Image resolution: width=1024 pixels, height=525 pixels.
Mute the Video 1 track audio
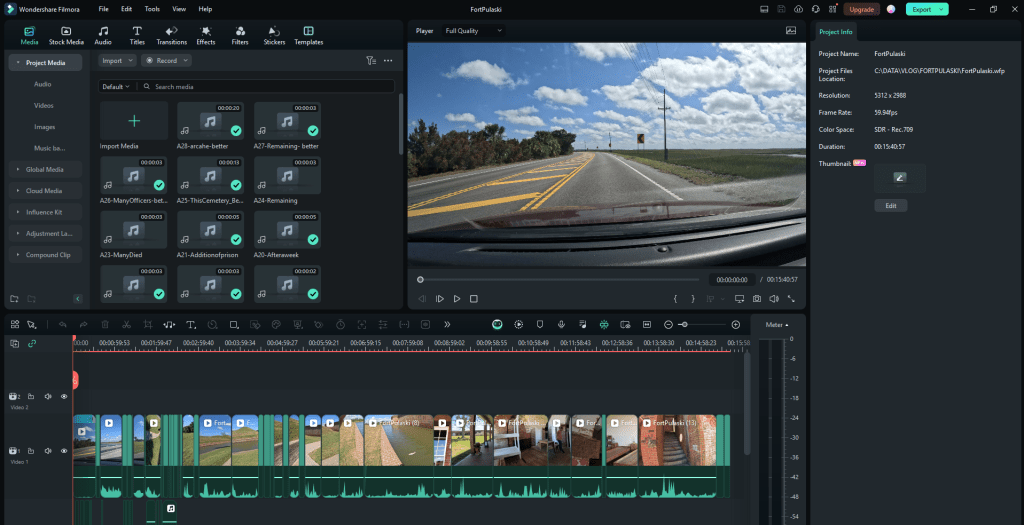(x=48, y=451)
